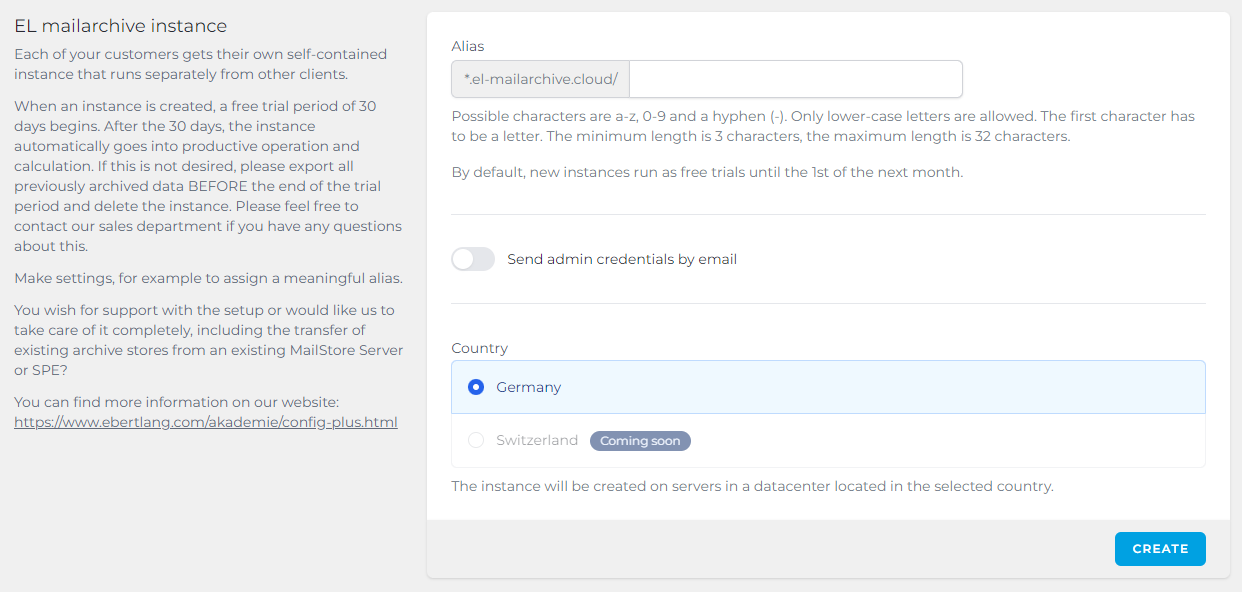Click the Germany country label text
Screen dimensions: 1242x592
coord(528,387)
